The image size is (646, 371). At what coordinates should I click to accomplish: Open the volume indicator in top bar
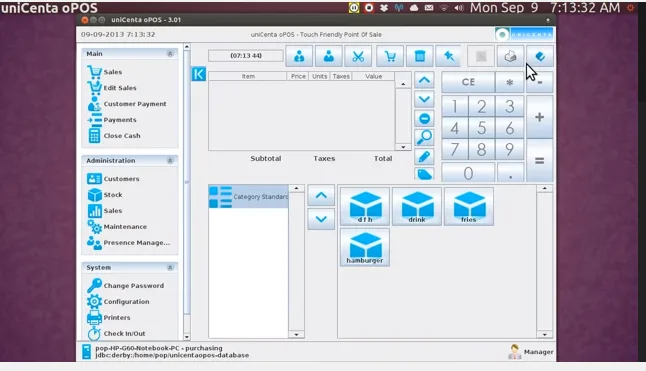click(459, 8)
